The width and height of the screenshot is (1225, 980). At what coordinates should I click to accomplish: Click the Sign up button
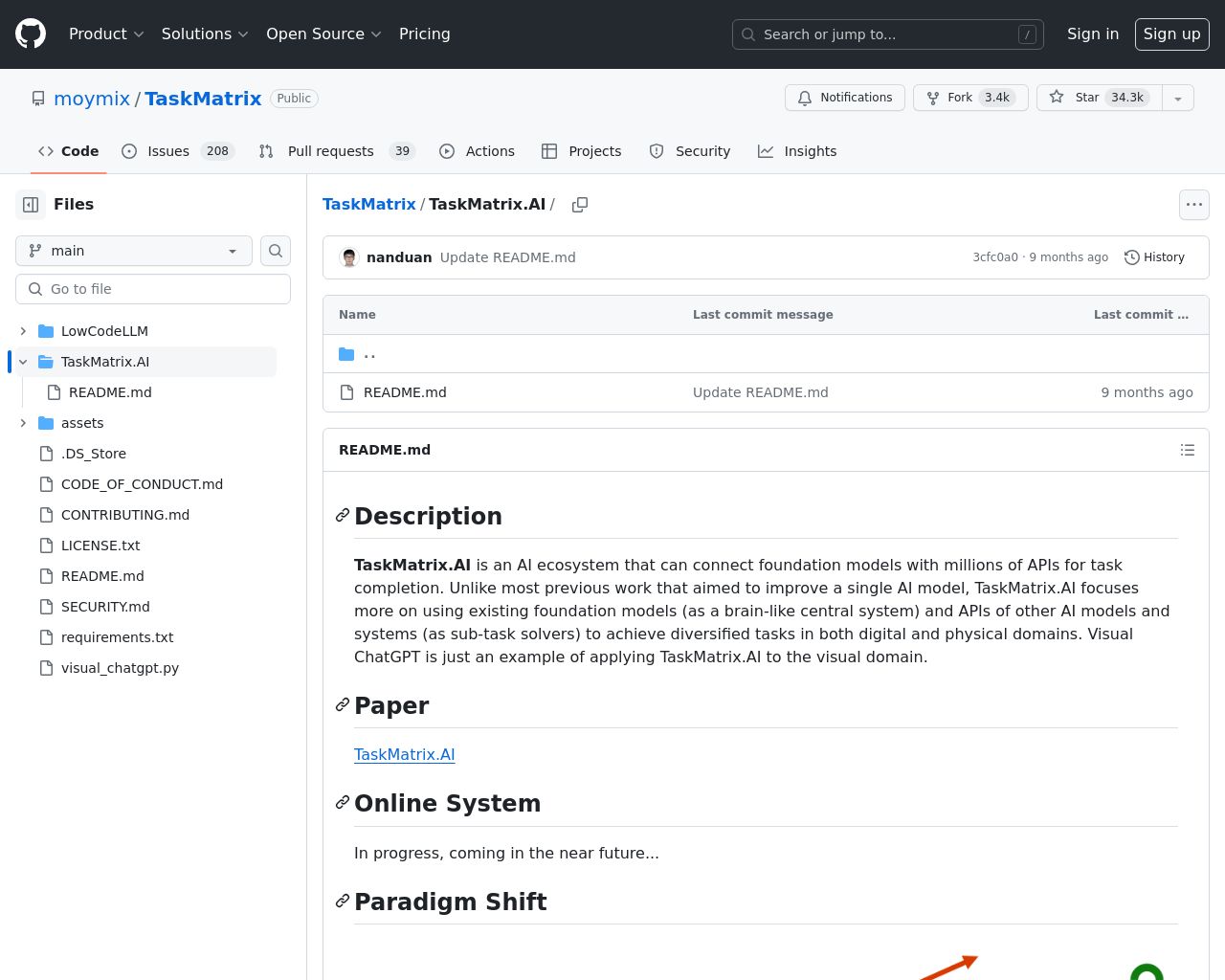[x=1171, y=33]
